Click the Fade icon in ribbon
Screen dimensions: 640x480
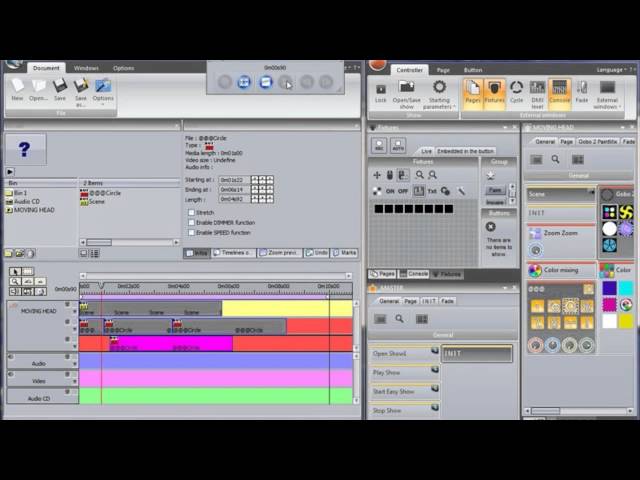point(582,92)
